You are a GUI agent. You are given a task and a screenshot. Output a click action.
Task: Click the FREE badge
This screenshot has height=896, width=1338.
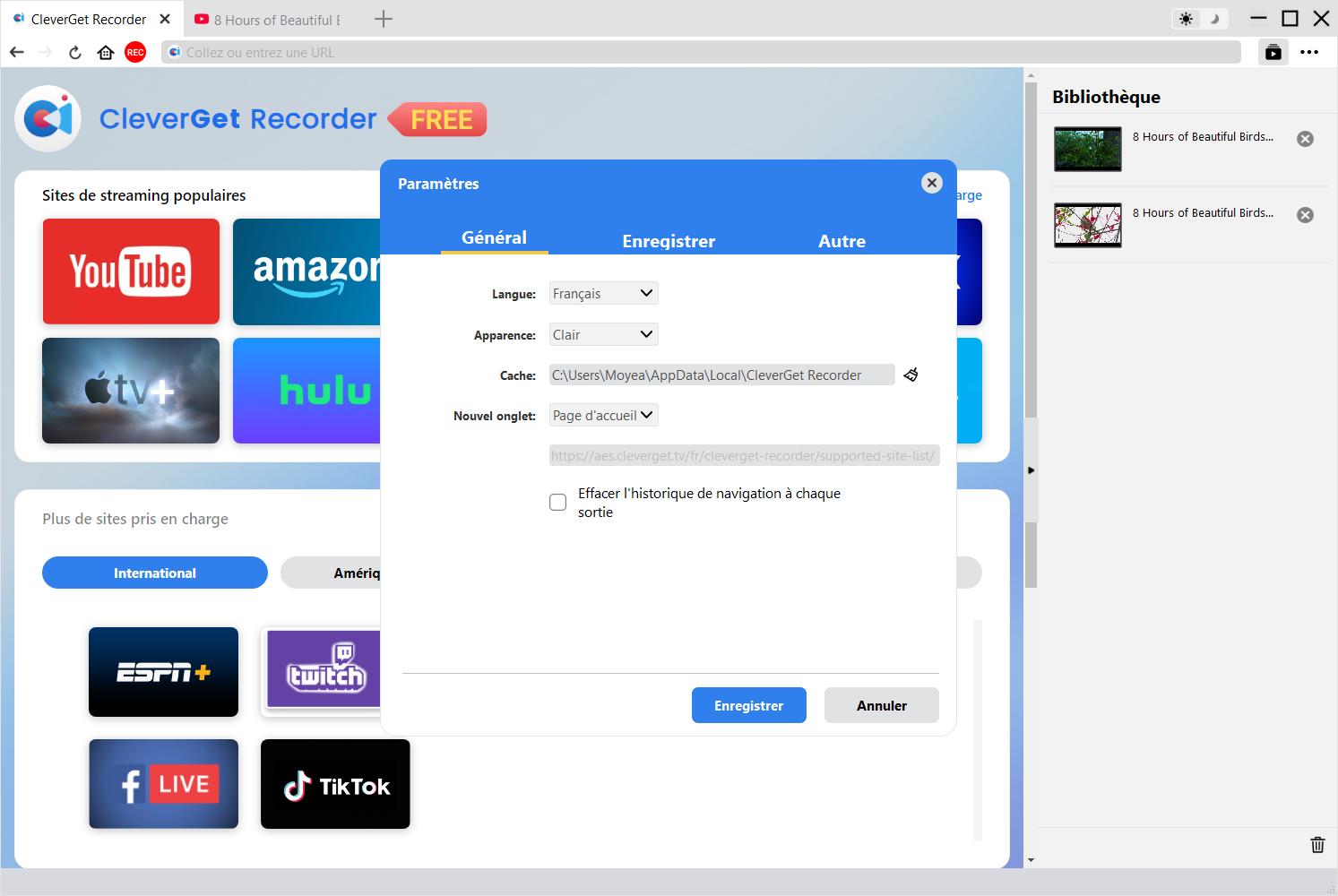click(439, 119)
